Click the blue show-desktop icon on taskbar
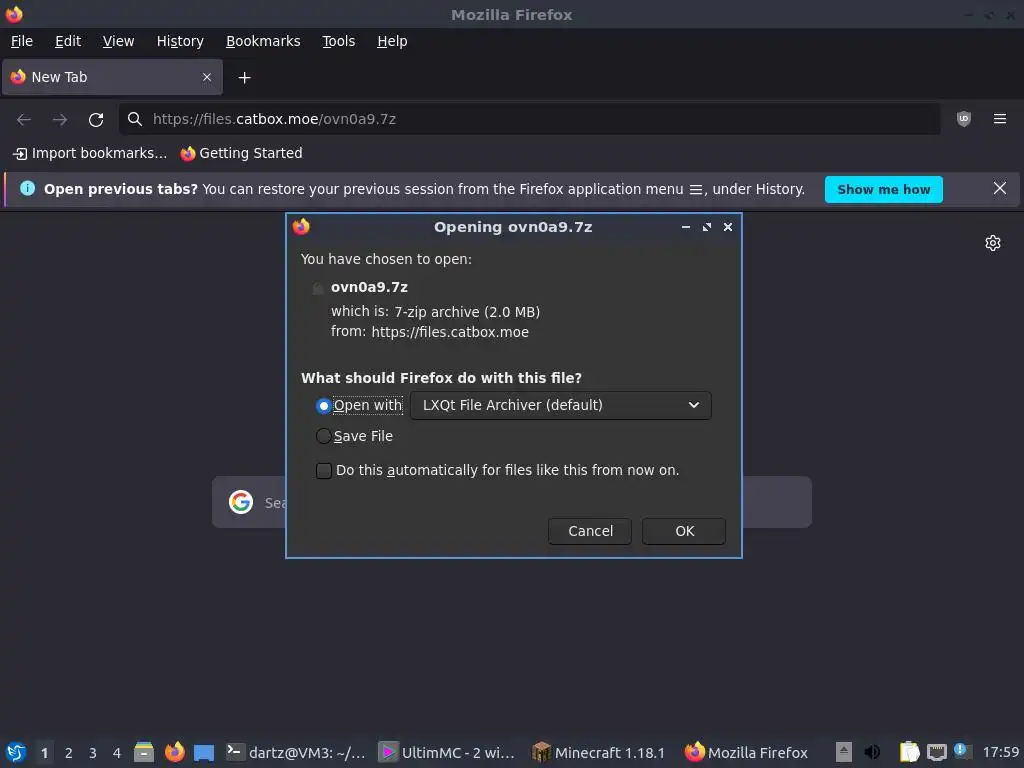The image size is (1024, 768). (x=204, y=753)
